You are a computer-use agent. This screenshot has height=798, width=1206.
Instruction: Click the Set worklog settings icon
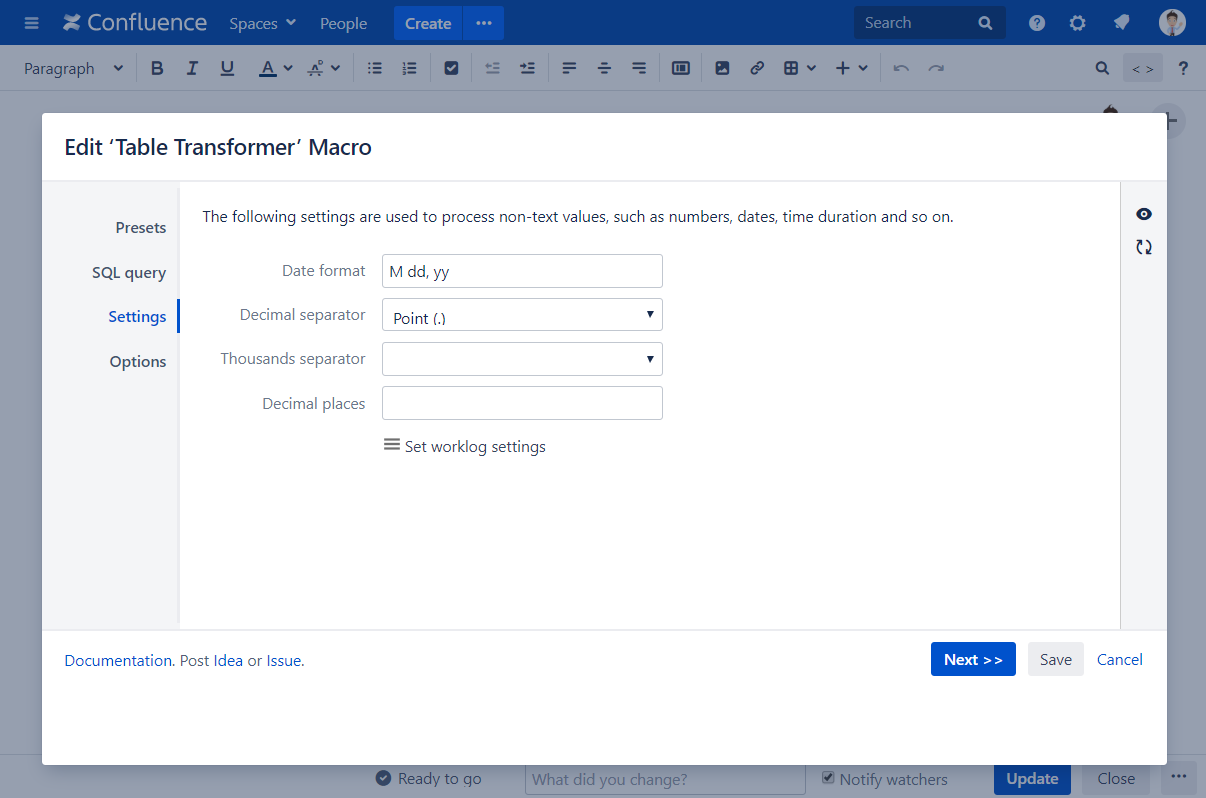(392, 445)
